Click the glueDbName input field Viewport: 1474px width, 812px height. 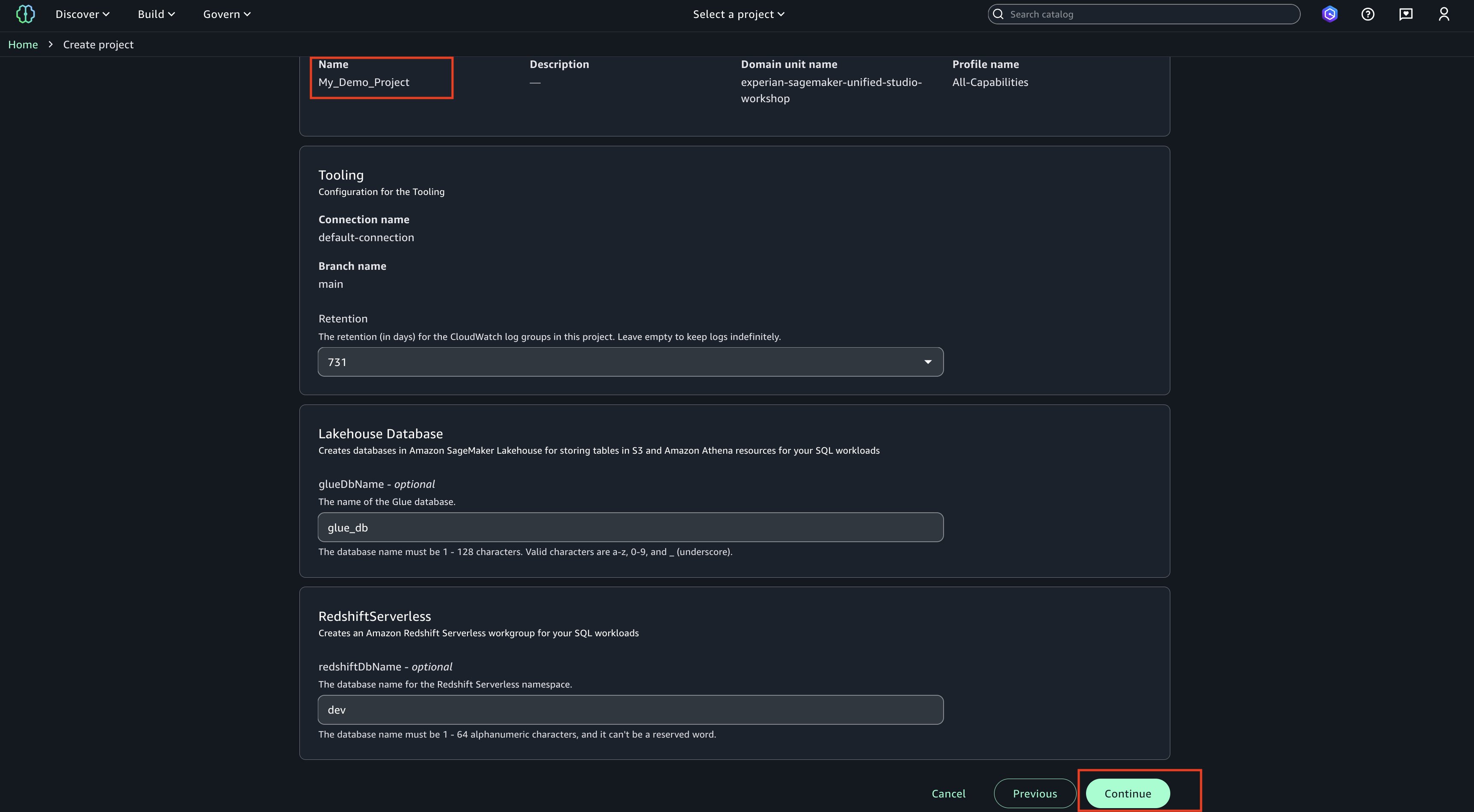[x=630, y=527]
